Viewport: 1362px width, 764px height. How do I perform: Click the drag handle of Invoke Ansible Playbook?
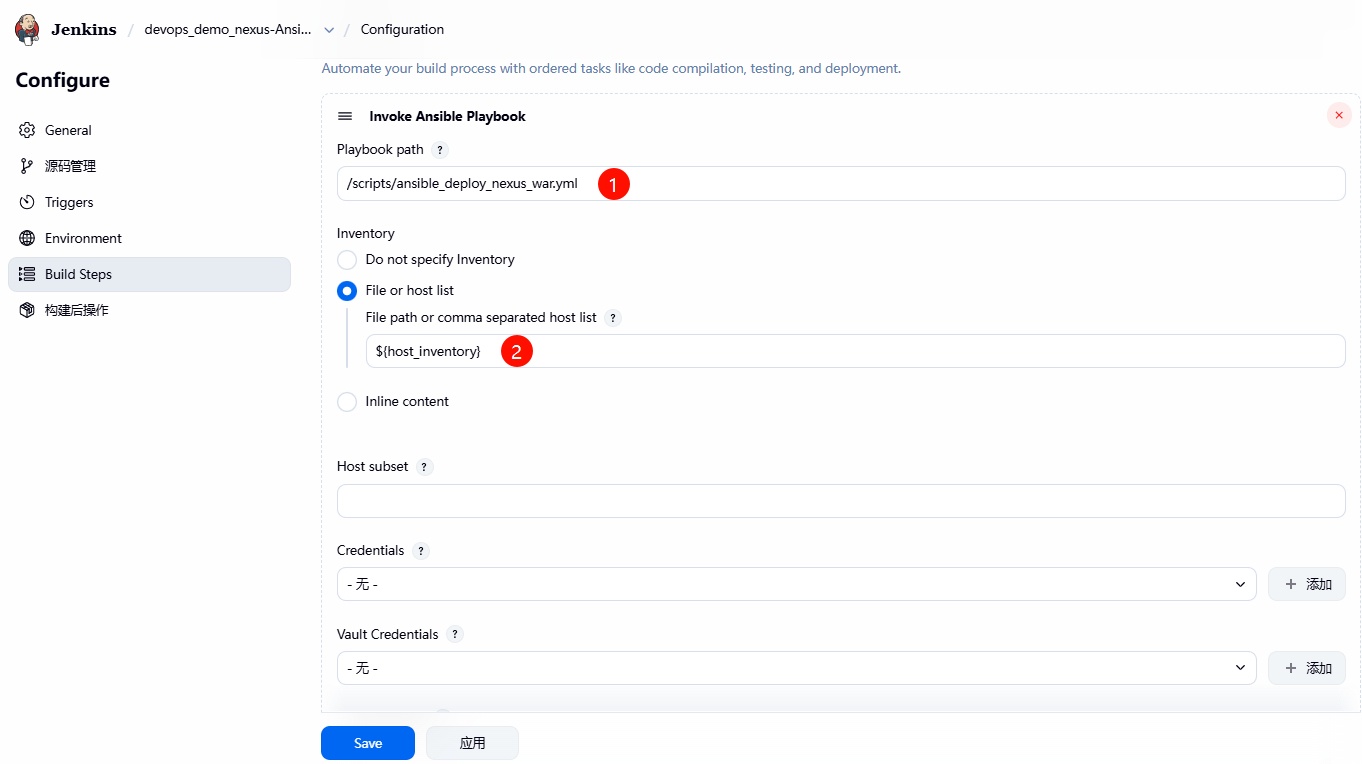pyautogui.click(x=345, y=116)
